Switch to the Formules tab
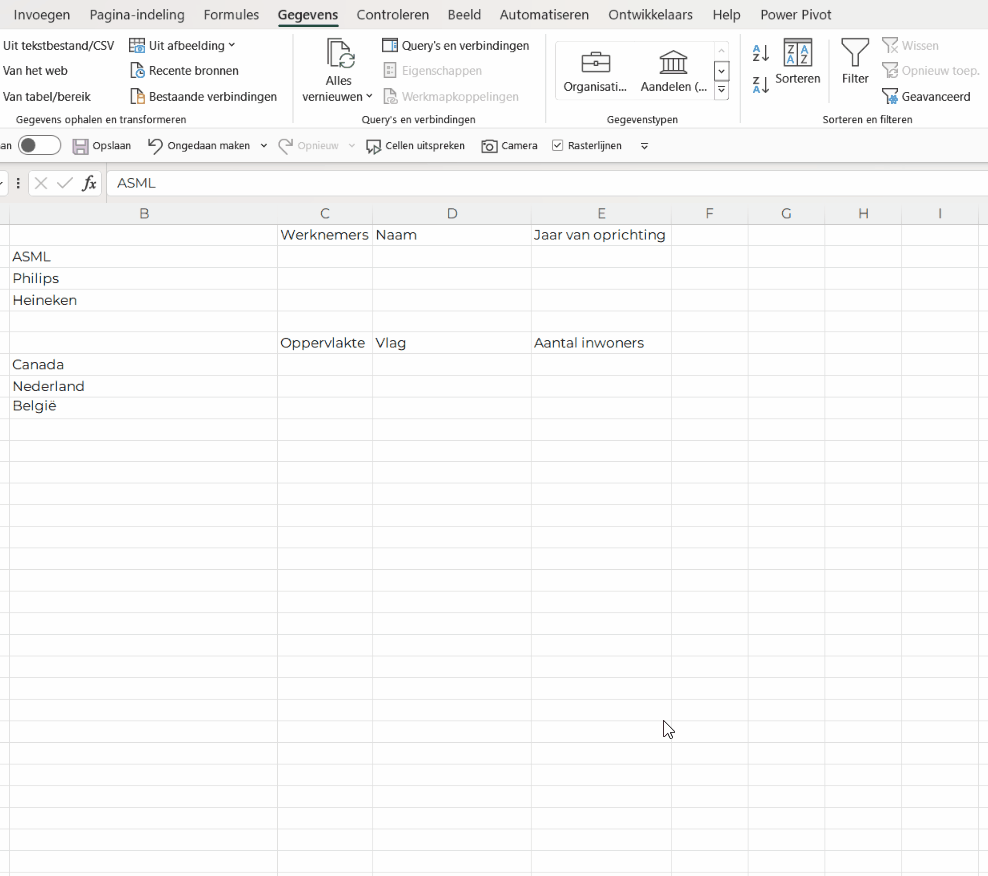The width and height of the screenshot is (988, 876). coord(231,15)
